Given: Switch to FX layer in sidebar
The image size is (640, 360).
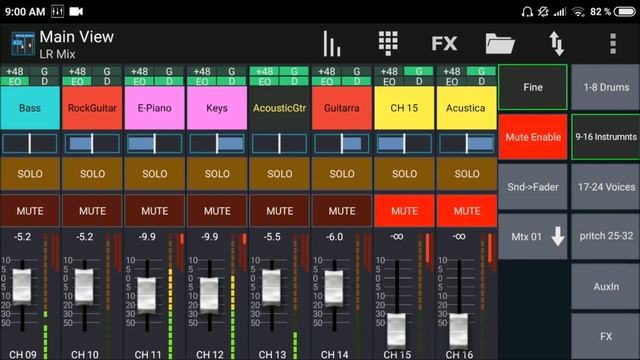Looking at the screenshot, I should pos(606,336).
